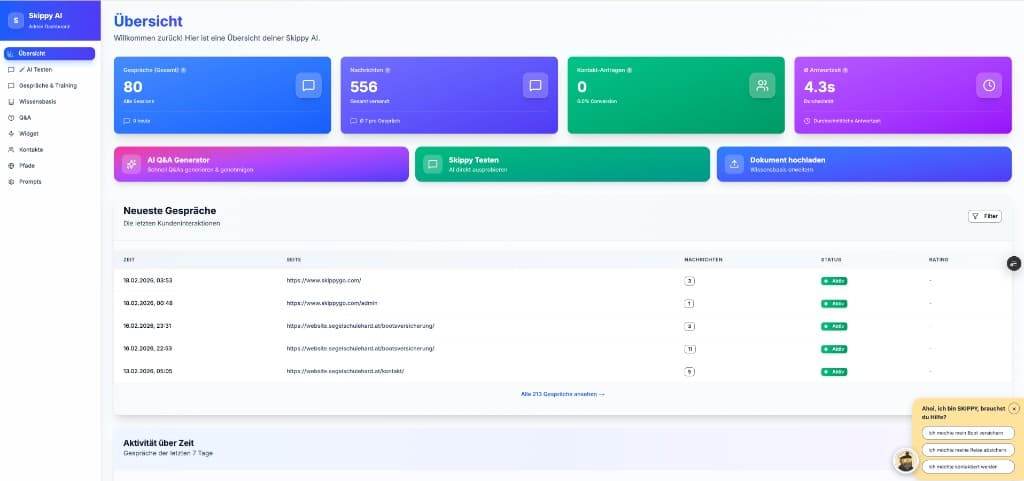Image resolution: width=1024 pixels, height=481 pixels.
Task: Click the chat icon on Gespräche card
Action: (x=308, y=86)
